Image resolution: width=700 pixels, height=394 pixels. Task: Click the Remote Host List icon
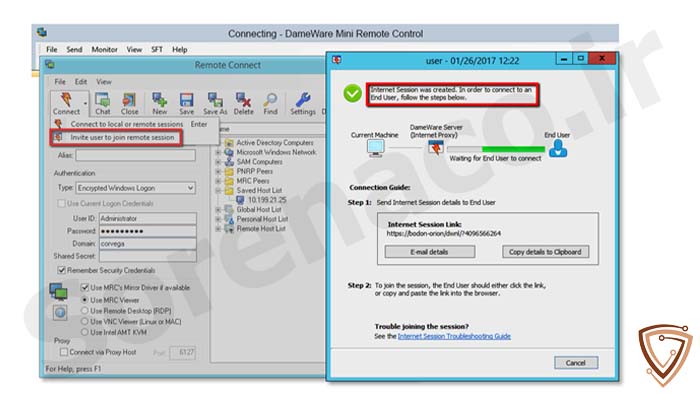229,228
